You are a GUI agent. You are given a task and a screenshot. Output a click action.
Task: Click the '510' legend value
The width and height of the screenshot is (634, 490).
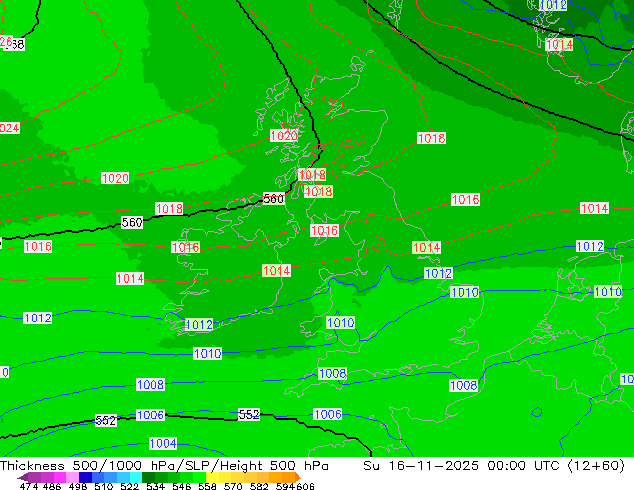(104, 486)
